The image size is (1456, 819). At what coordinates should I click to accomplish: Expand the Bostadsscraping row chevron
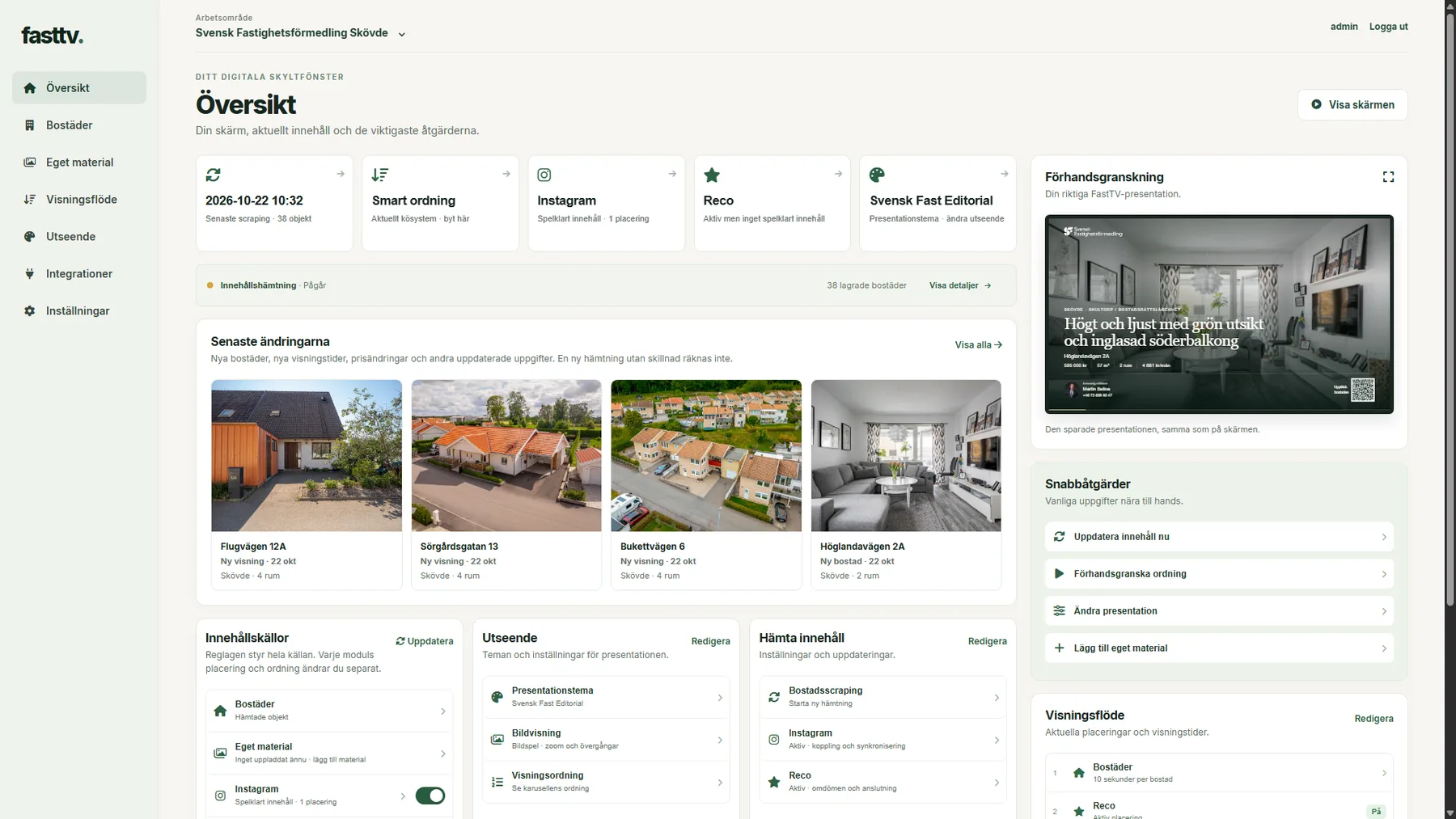coord(997,698)
